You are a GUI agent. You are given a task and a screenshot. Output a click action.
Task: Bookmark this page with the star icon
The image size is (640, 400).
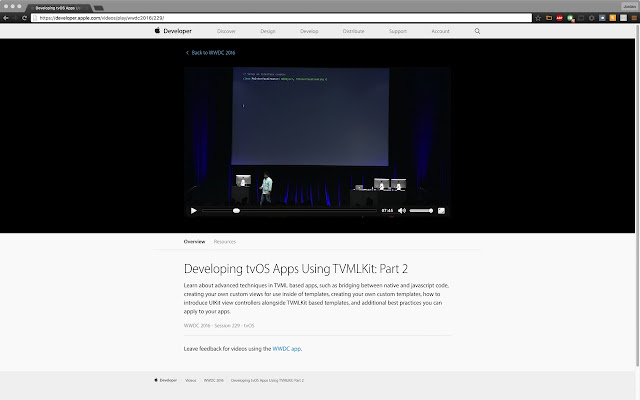[538, 18]
